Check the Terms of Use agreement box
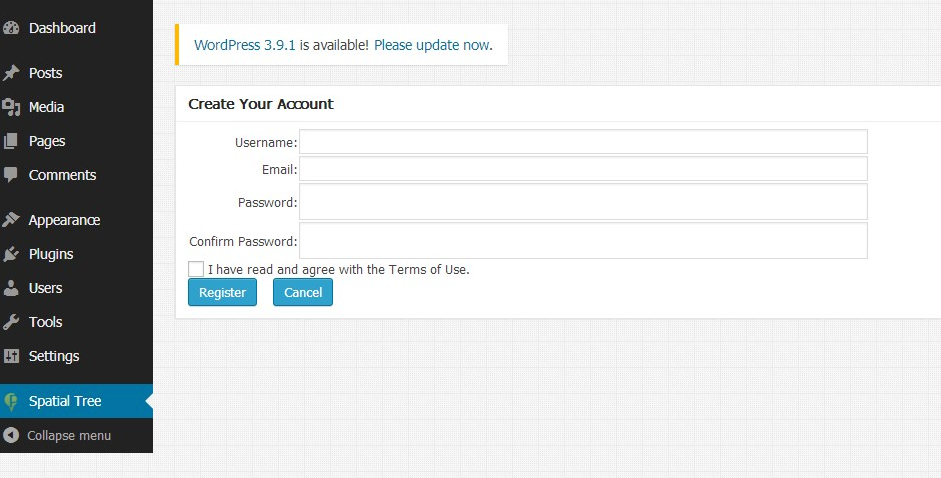This screenshot has width=941, height=478. [196, 269]
